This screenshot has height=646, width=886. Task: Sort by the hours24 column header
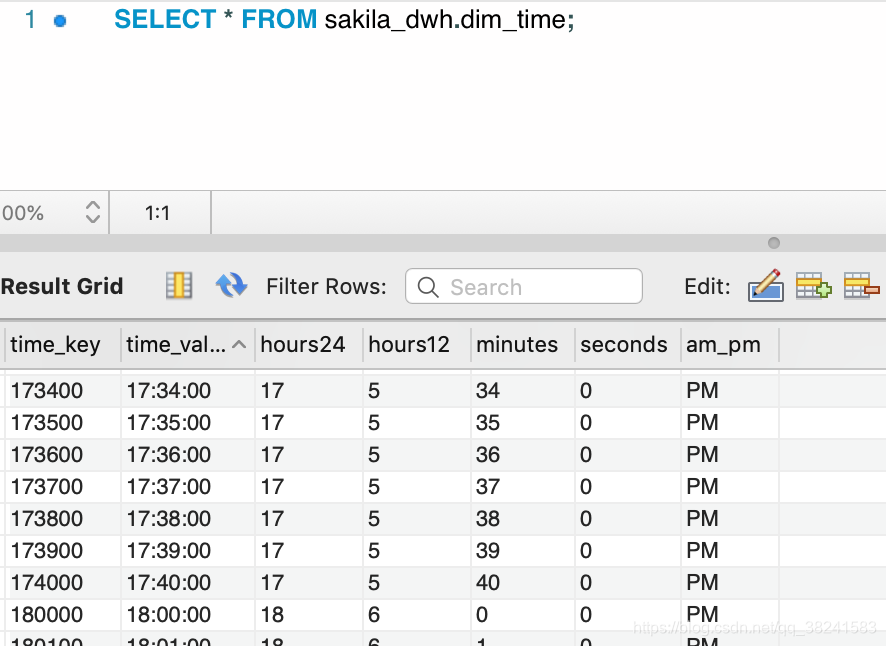click(x=309, y=344)
